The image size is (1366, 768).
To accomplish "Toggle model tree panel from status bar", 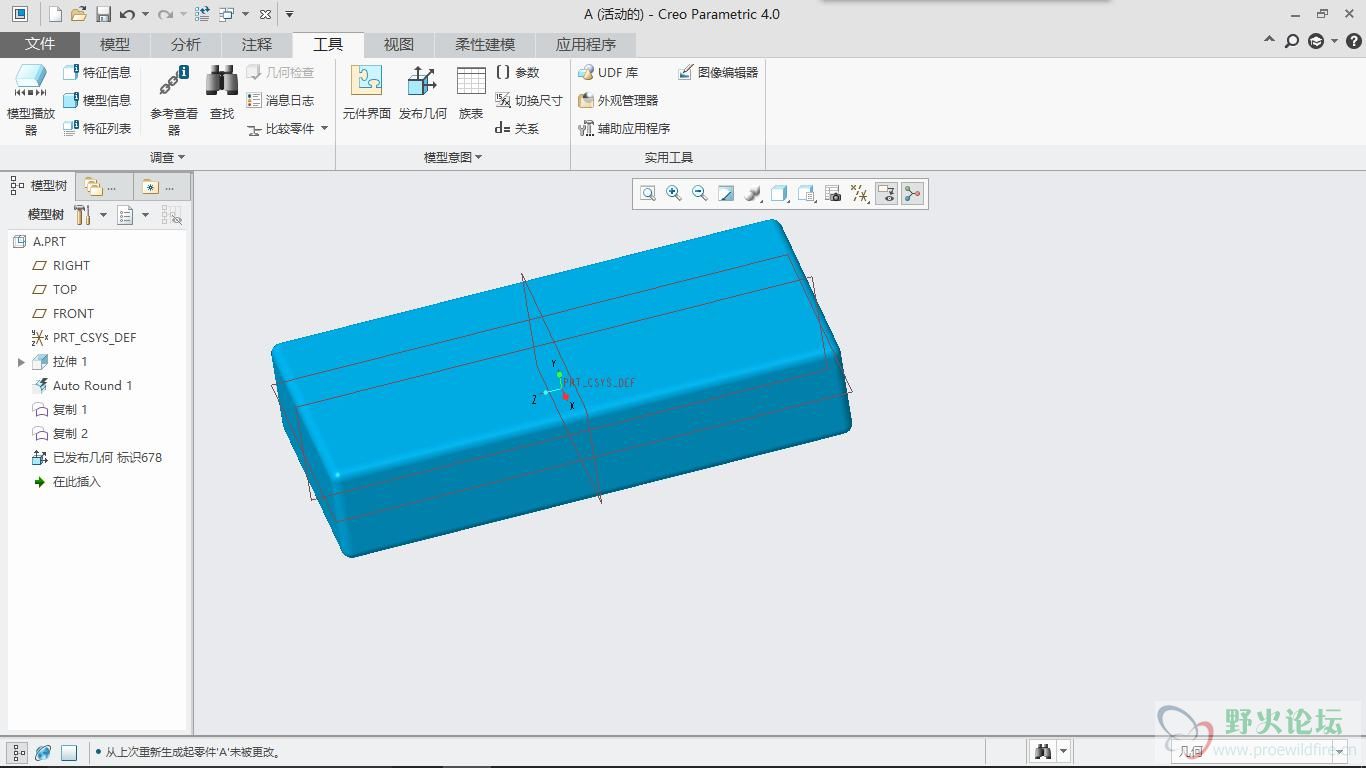I will (x=19, y=752).
